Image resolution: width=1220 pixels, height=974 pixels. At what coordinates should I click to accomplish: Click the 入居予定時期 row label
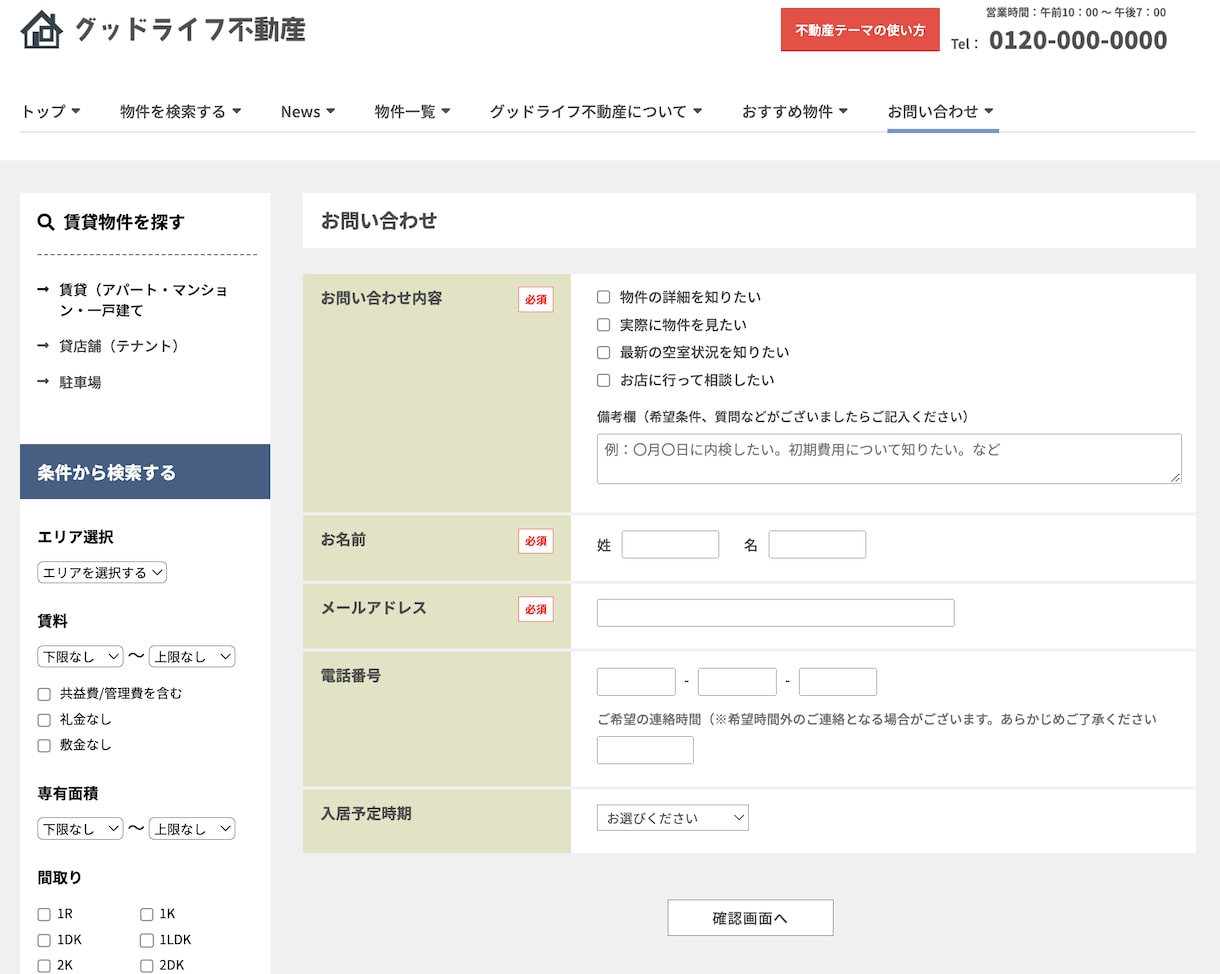coord(366,814)
